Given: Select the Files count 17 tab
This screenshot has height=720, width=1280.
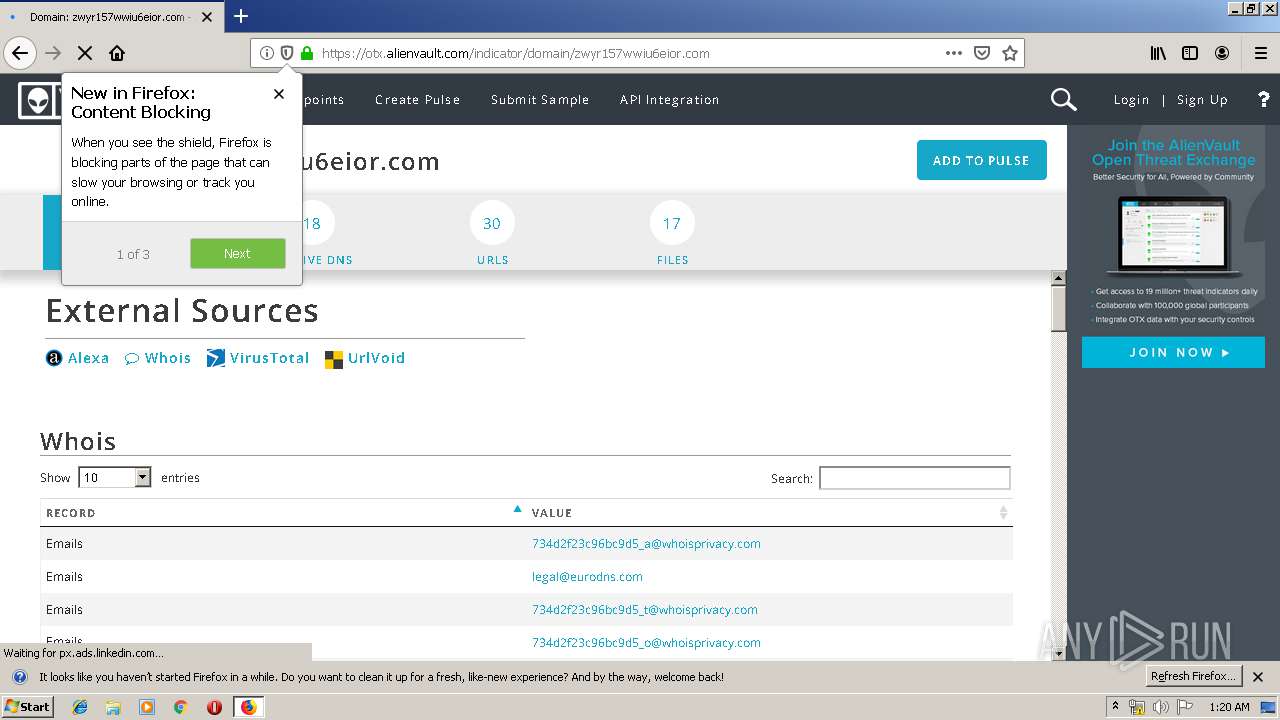Looking at the screenshot, I should 672,232.
